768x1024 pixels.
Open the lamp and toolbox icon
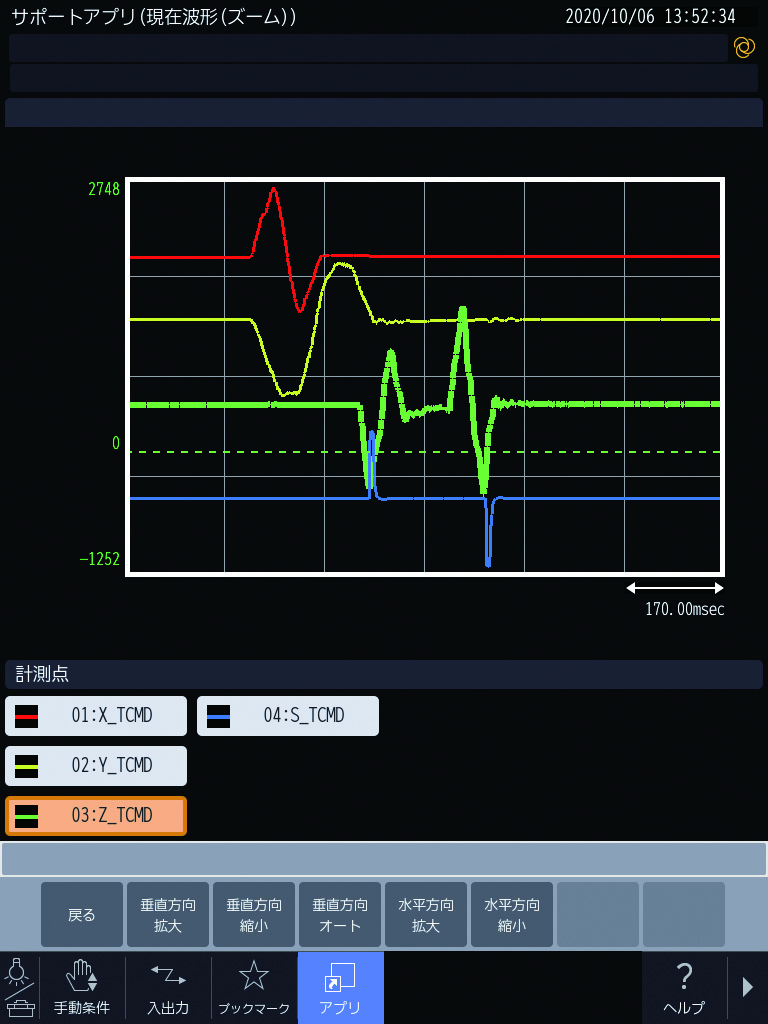20,987
